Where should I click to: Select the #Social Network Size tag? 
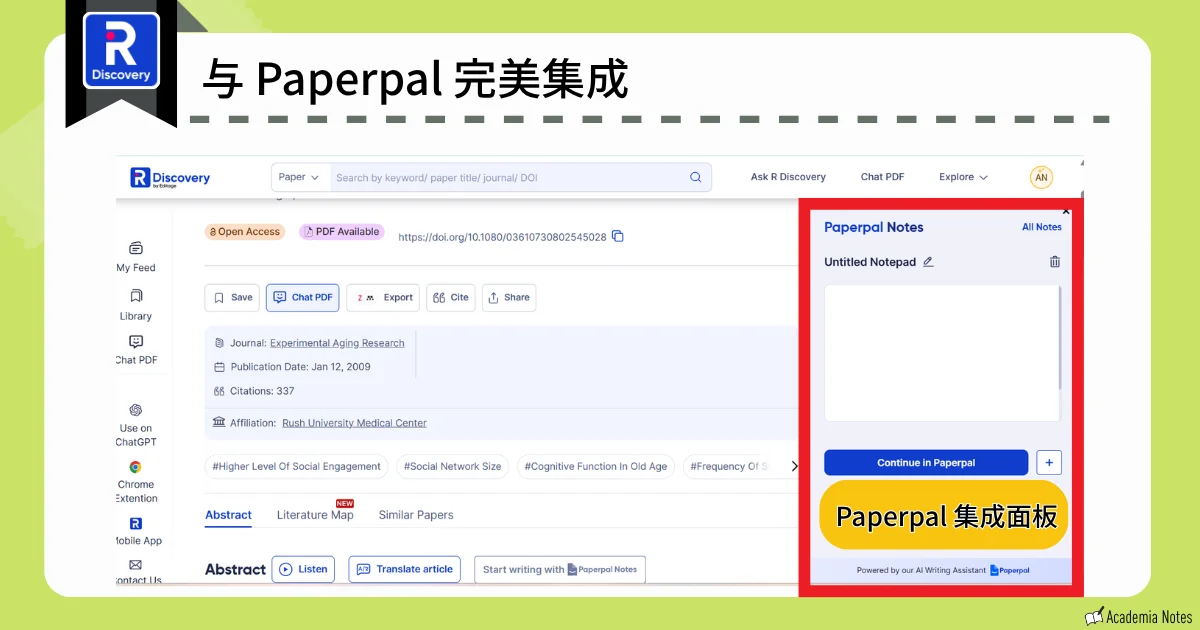pyautogui.click(x=452, y=466)
